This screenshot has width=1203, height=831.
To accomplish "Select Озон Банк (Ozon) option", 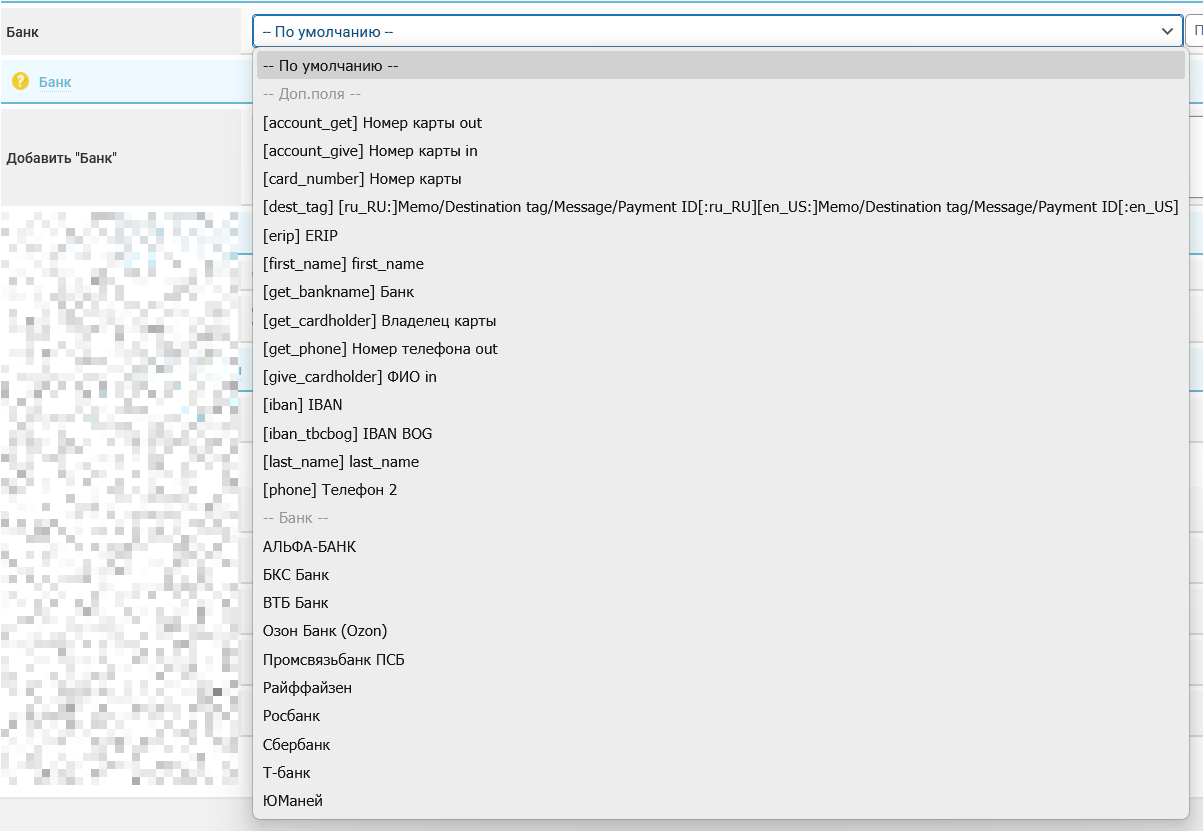I will 325,631.
